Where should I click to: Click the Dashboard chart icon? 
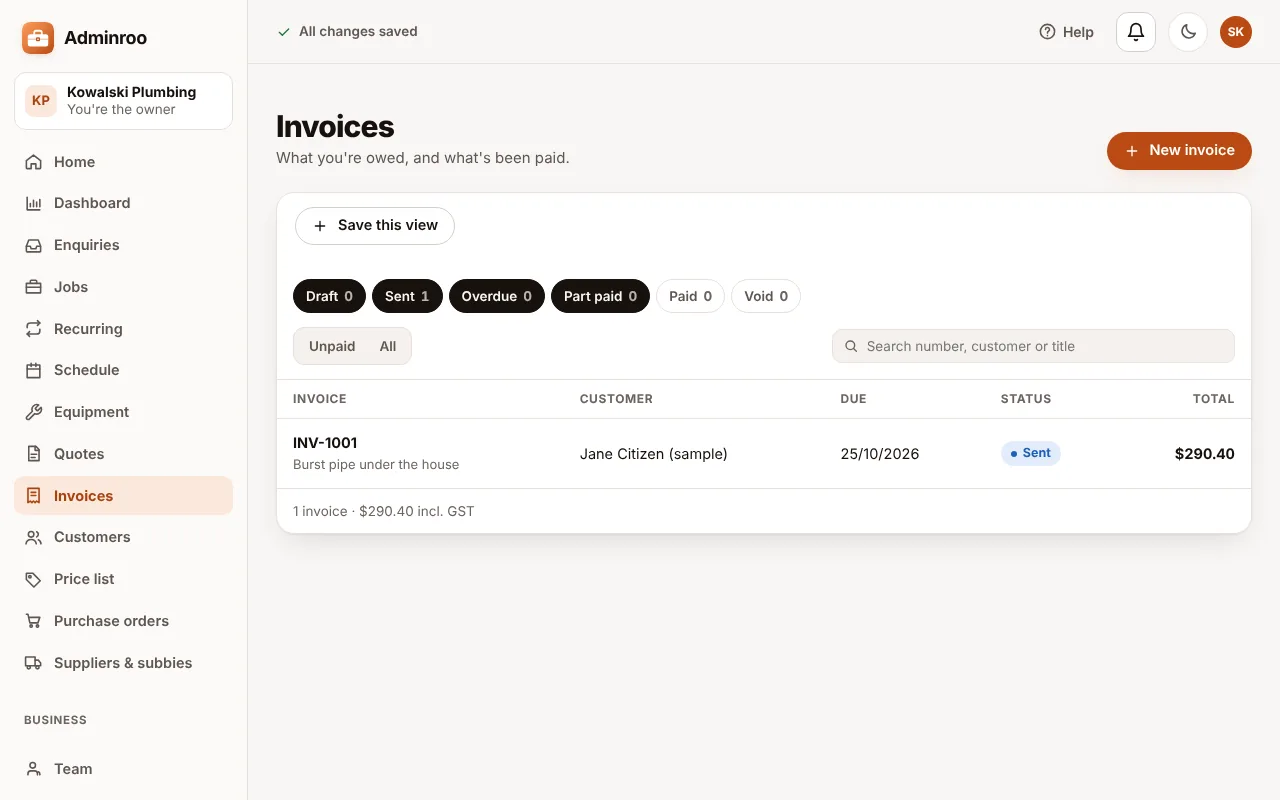[x=34, y=203]
